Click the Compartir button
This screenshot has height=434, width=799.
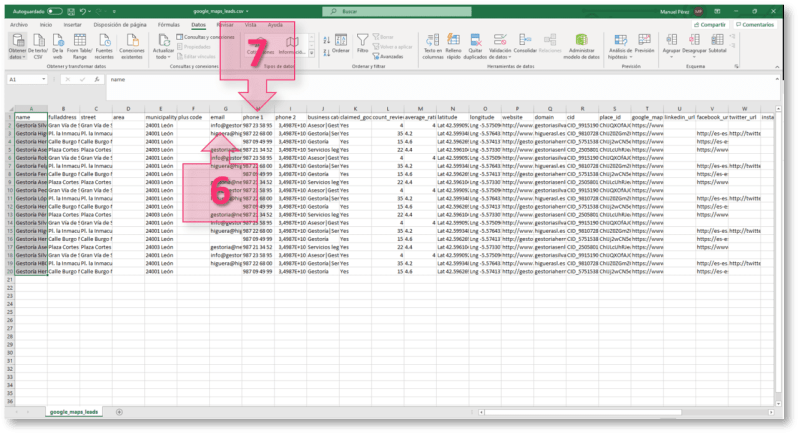tap(710, 24)
